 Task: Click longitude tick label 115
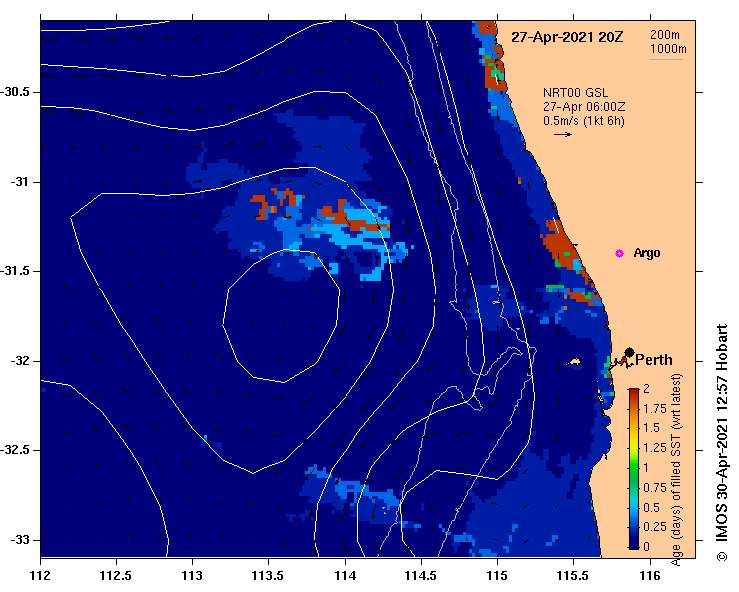point(497,576)
